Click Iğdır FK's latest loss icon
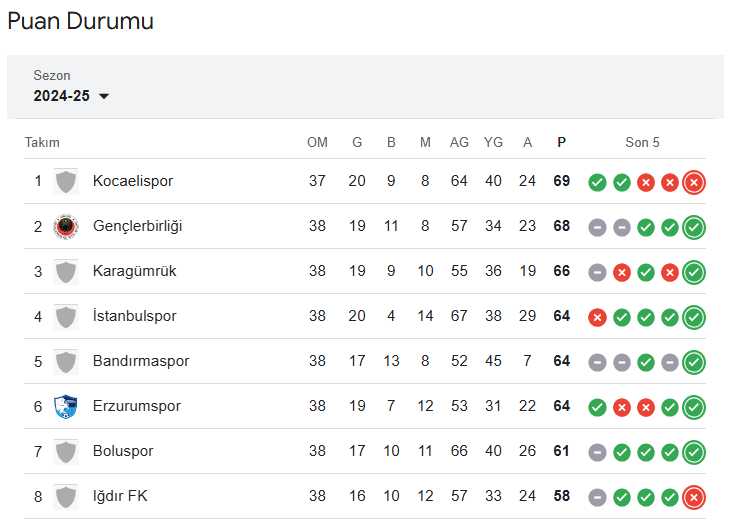This screenshot has height=520, width=734. point(694,498)
